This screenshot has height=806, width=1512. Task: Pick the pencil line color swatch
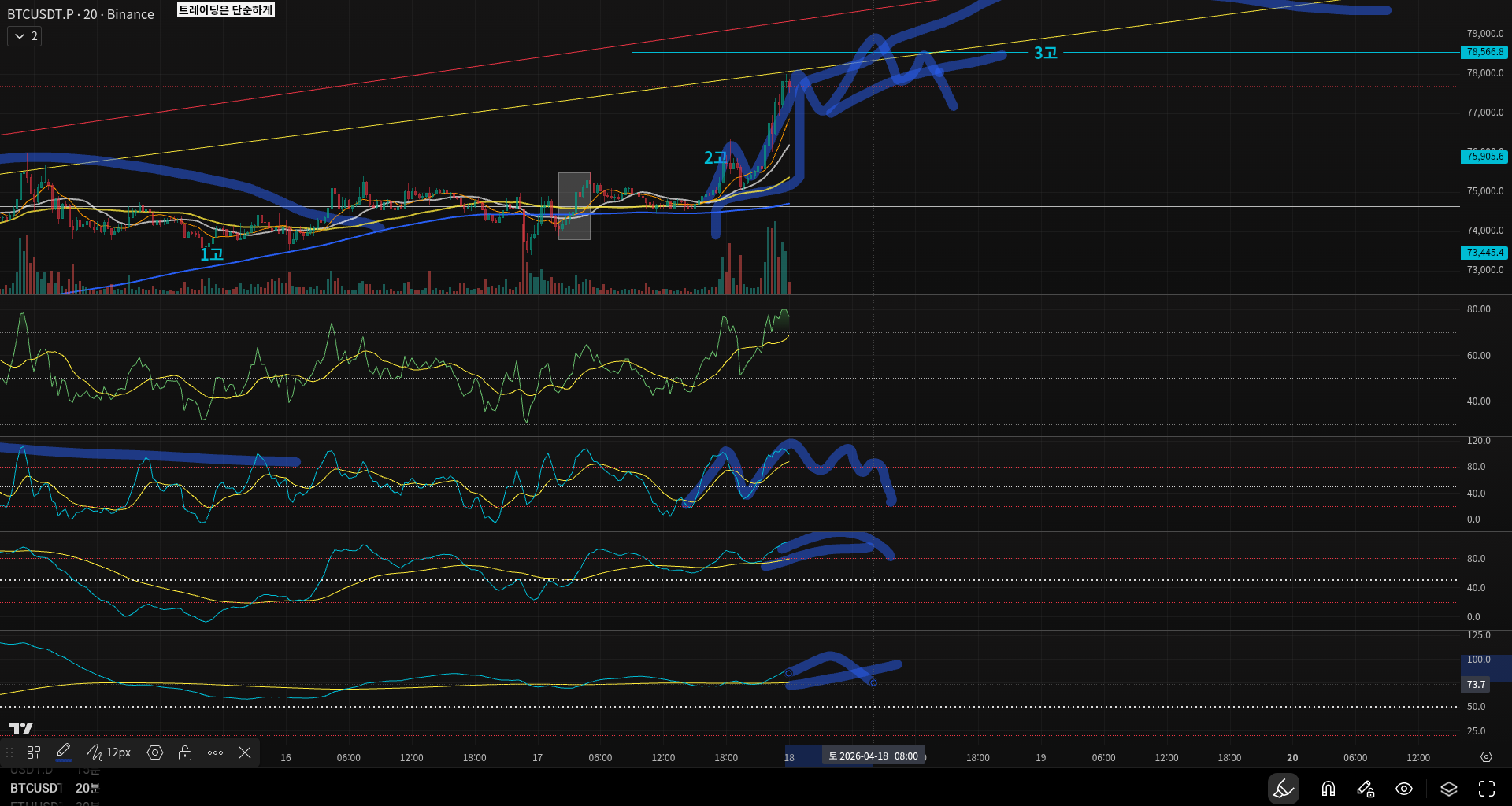click(x=64, y=752)
